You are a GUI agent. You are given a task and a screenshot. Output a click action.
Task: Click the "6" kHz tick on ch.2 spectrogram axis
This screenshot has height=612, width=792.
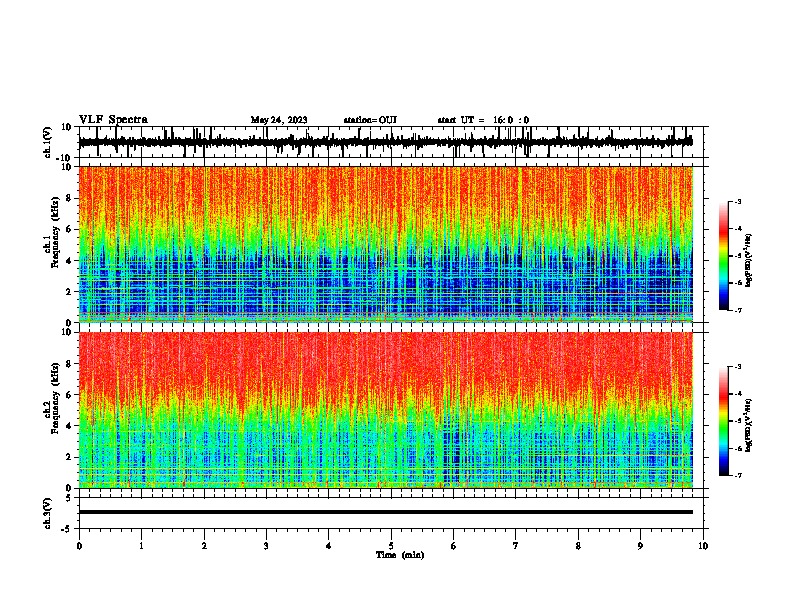tap(69, 395)
